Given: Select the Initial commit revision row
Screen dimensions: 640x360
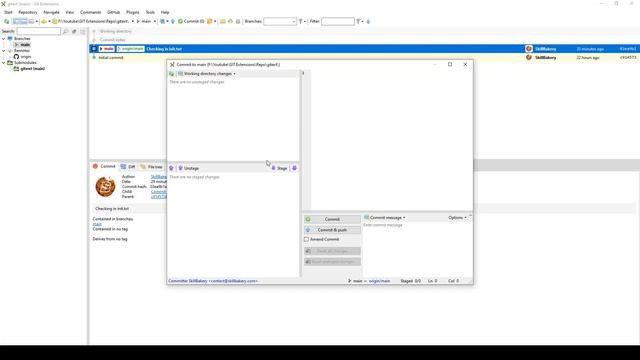Looking at the screenshot, I should click(x=363, y=58).
